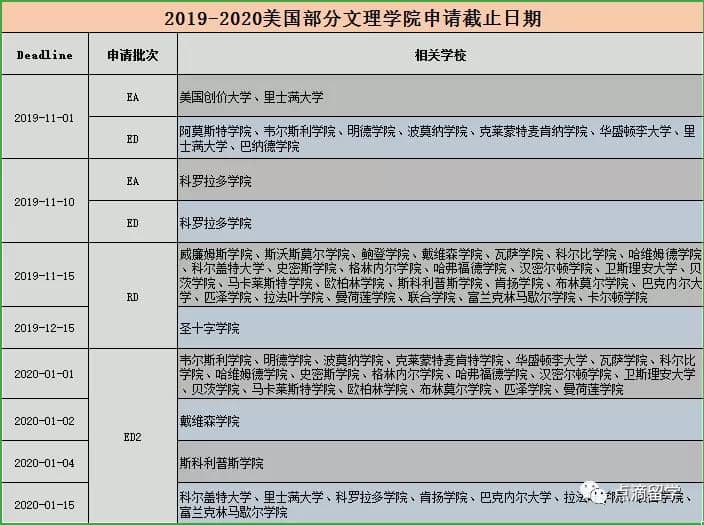Click the 斯科利普斯学院 school cell

pyautogui.click(x=440, y=463)
